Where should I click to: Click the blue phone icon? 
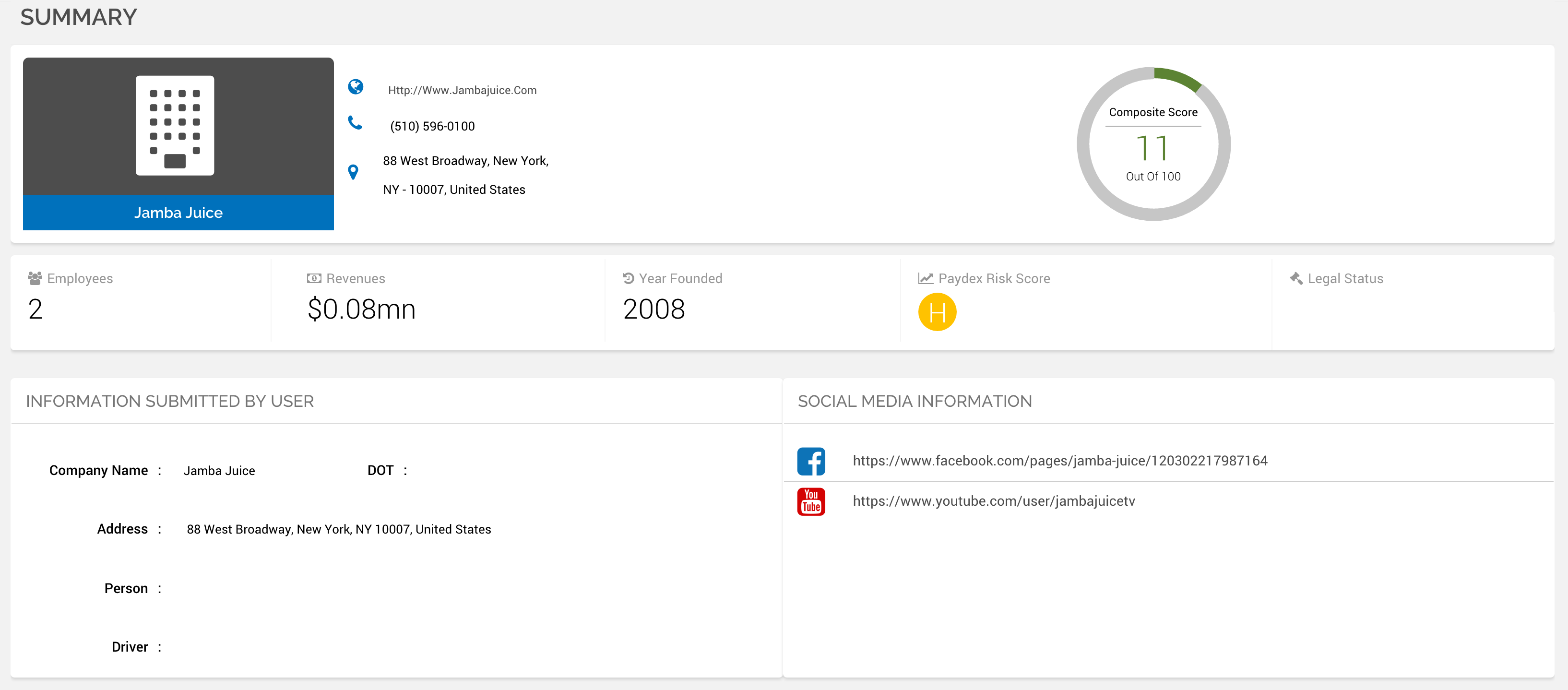[x=355, y=123]
